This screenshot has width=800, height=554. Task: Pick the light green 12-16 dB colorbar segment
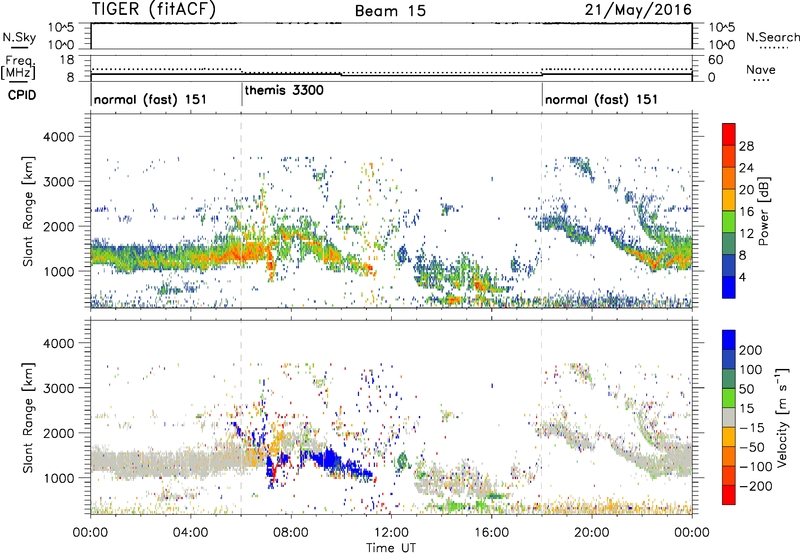coord(729,221)
